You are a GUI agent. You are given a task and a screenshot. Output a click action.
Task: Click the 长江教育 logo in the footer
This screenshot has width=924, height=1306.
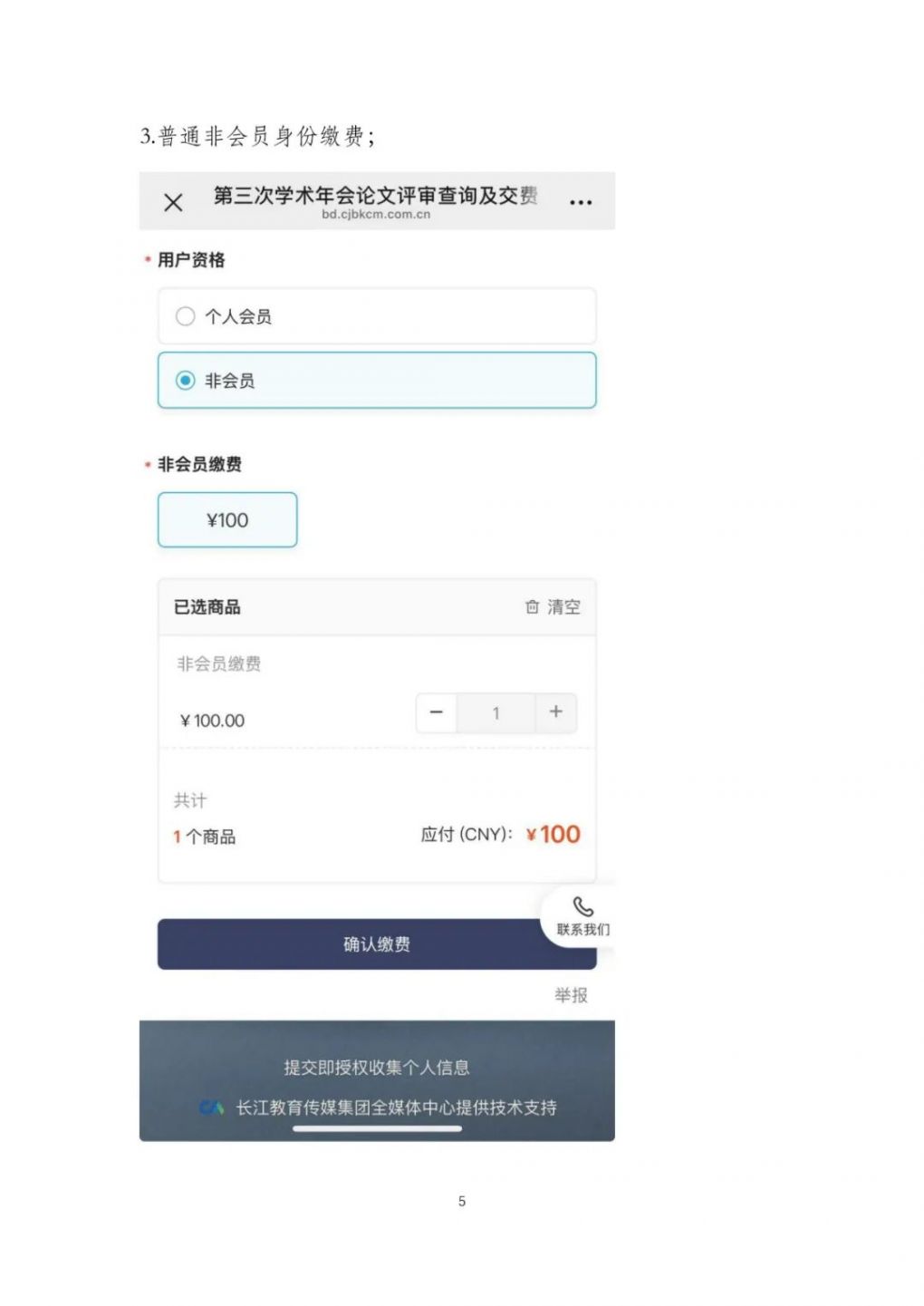[x=211, y=1108]
